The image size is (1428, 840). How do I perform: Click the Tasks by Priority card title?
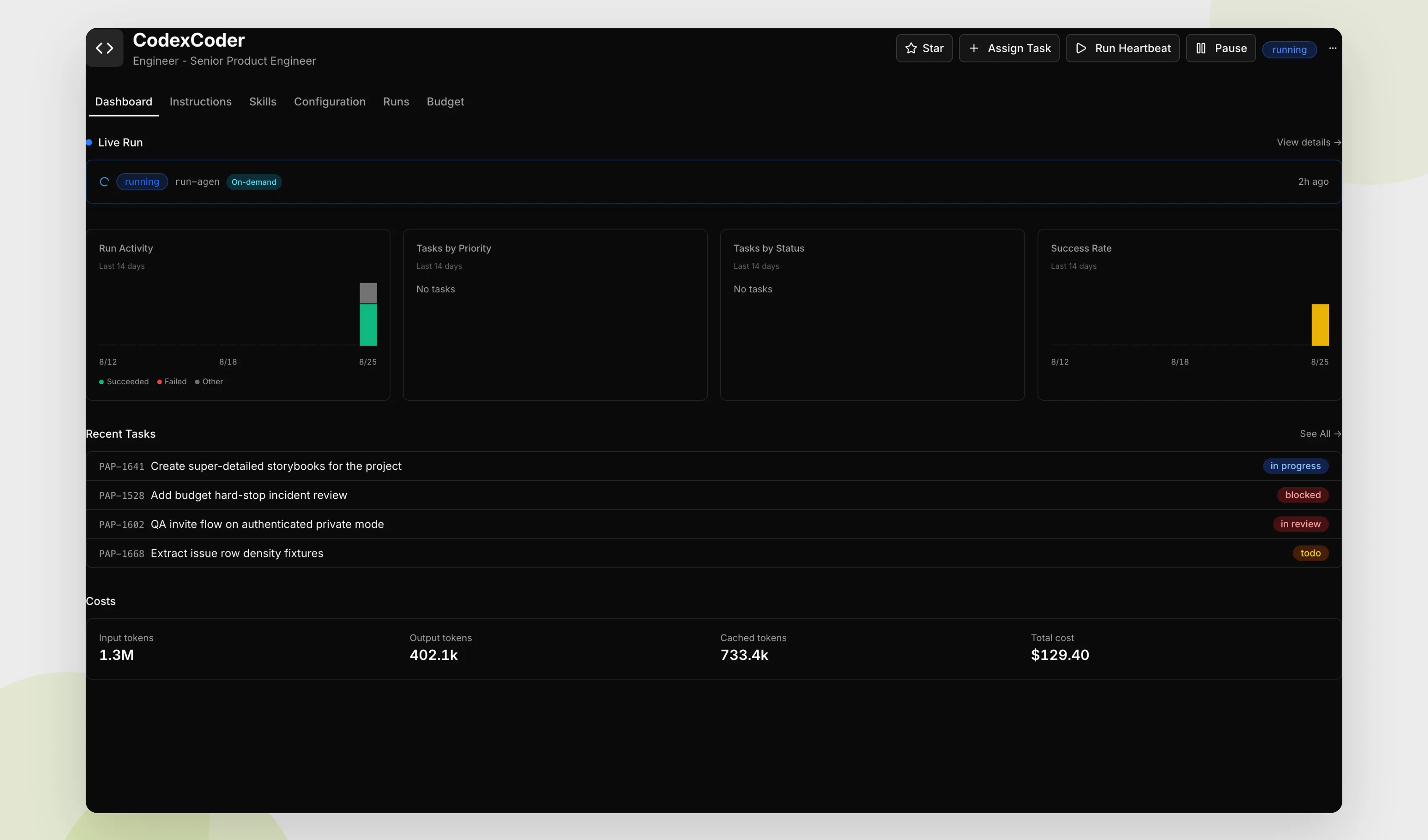tap(454, 248)
